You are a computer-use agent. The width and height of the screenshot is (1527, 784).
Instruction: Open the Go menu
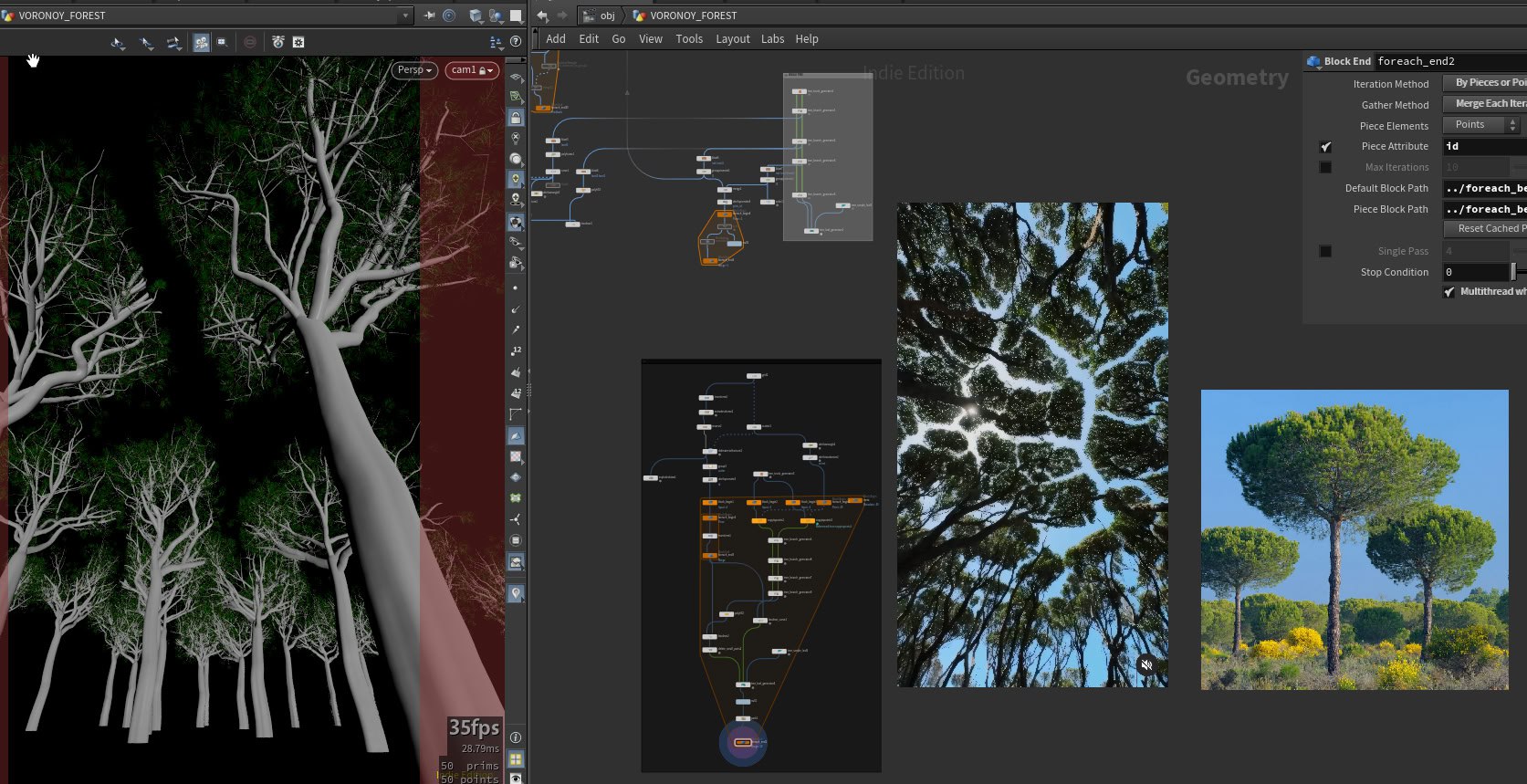[619, 39]
